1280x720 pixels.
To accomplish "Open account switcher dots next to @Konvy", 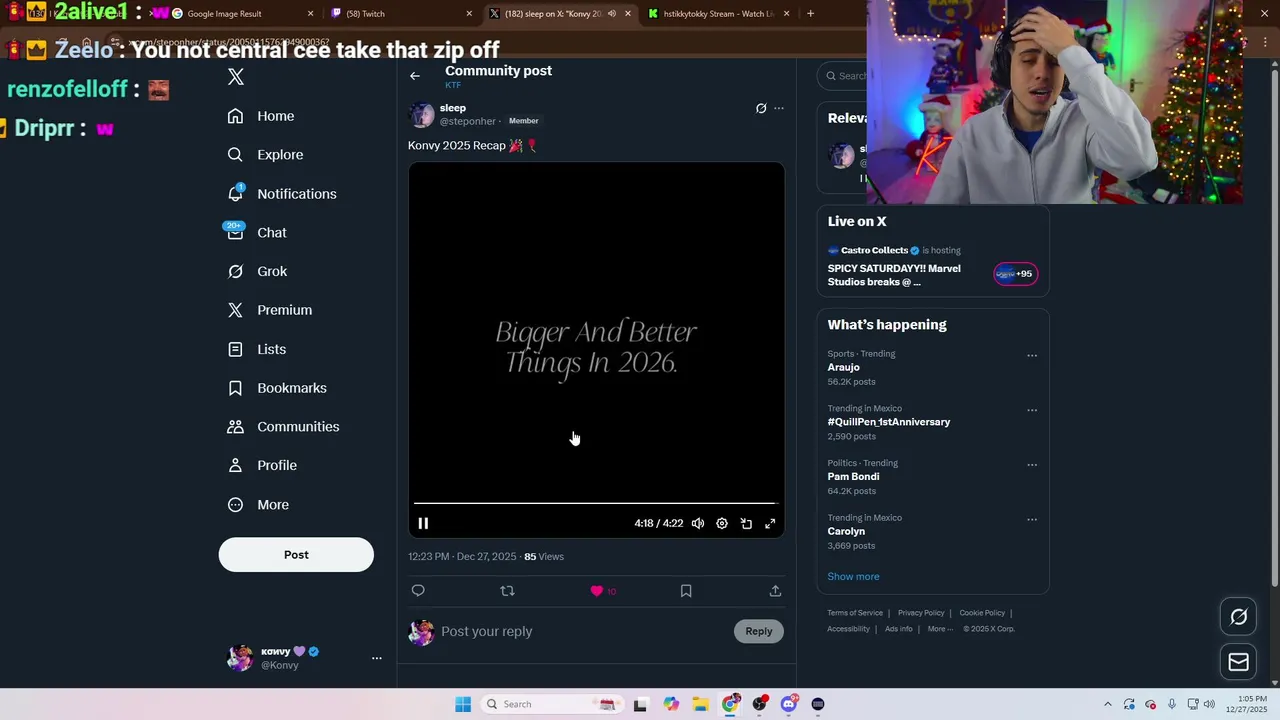I will tap(377, 658).
